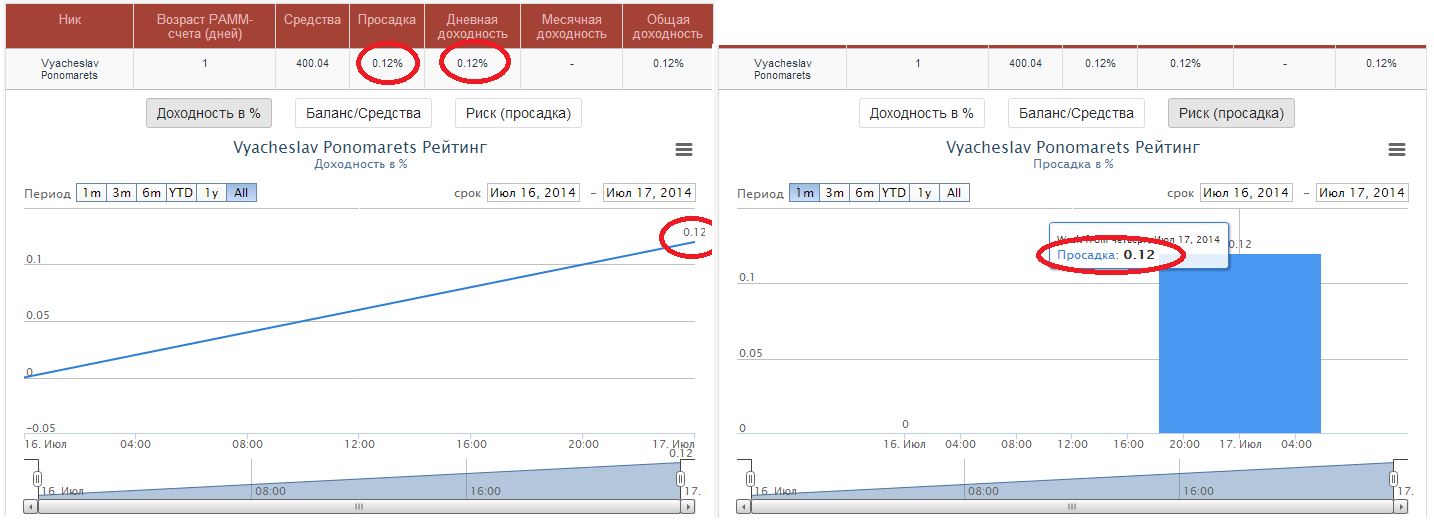Open the left chart hamburger menu
Viewport: 1434px width, 524px height.
tap(684, 149)
